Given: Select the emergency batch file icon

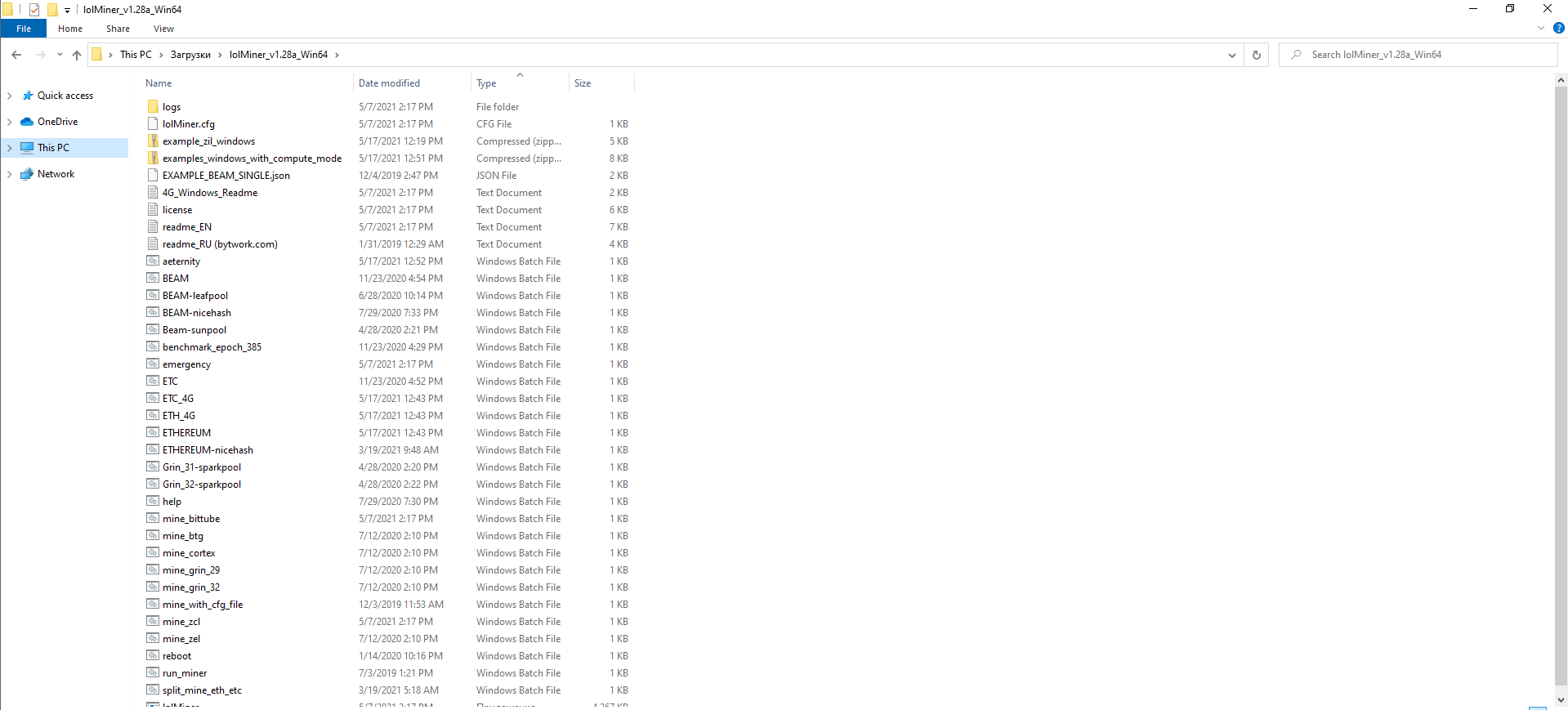Looking at the screenshot, I should pyautogui.click(x=153, y=364).
